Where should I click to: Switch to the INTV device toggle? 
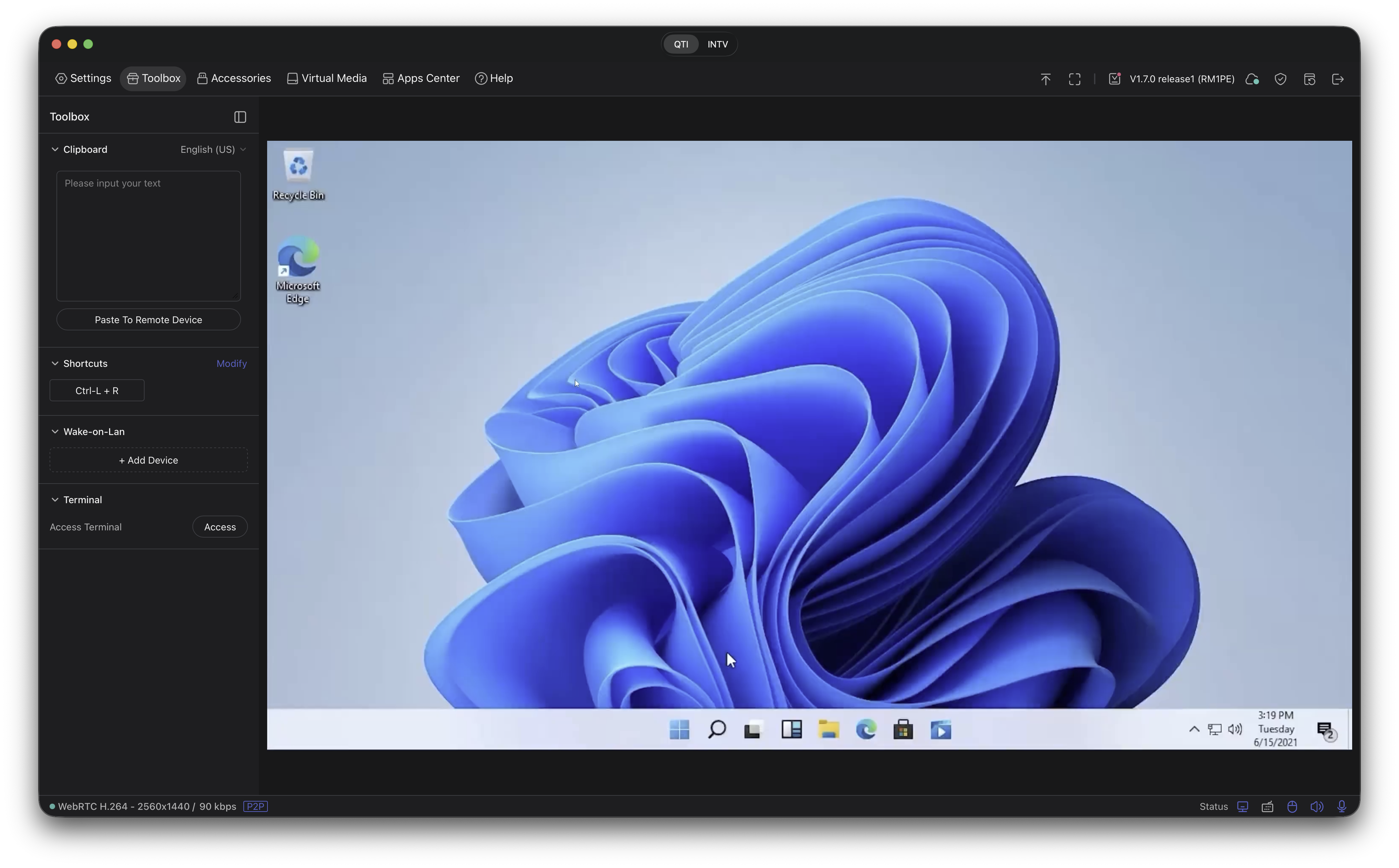717,44
